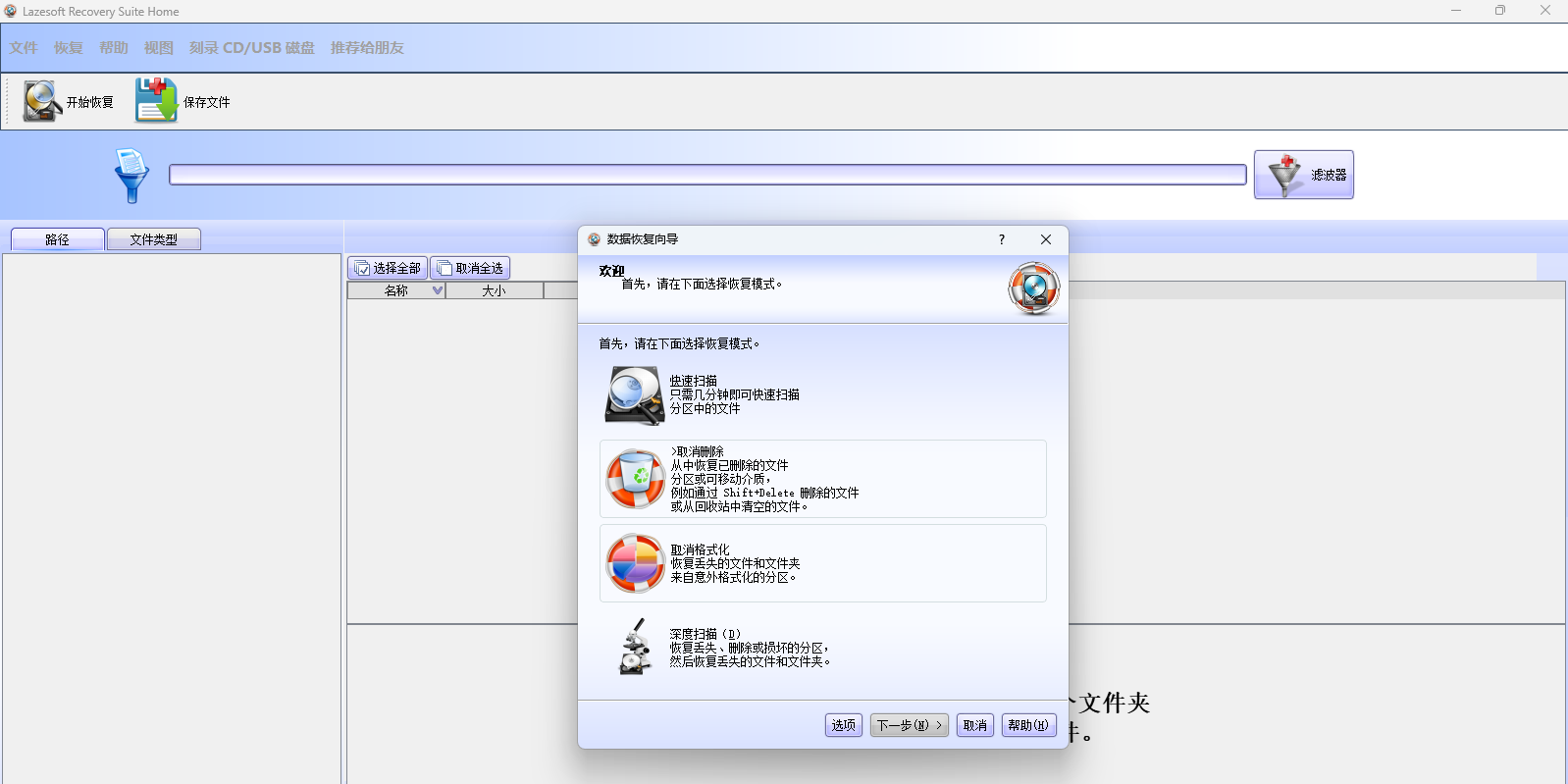Click the Lazesoft title bar app icon
This screenshot has height=784, width=1568.
click(11, 11)
